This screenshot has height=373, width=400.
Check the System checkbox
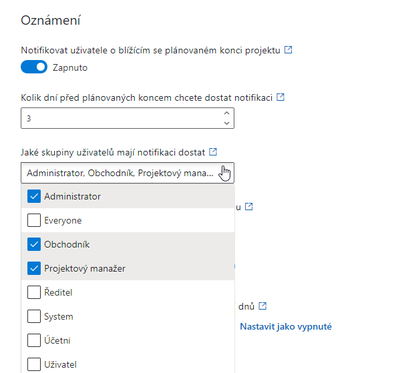[34, 316]
